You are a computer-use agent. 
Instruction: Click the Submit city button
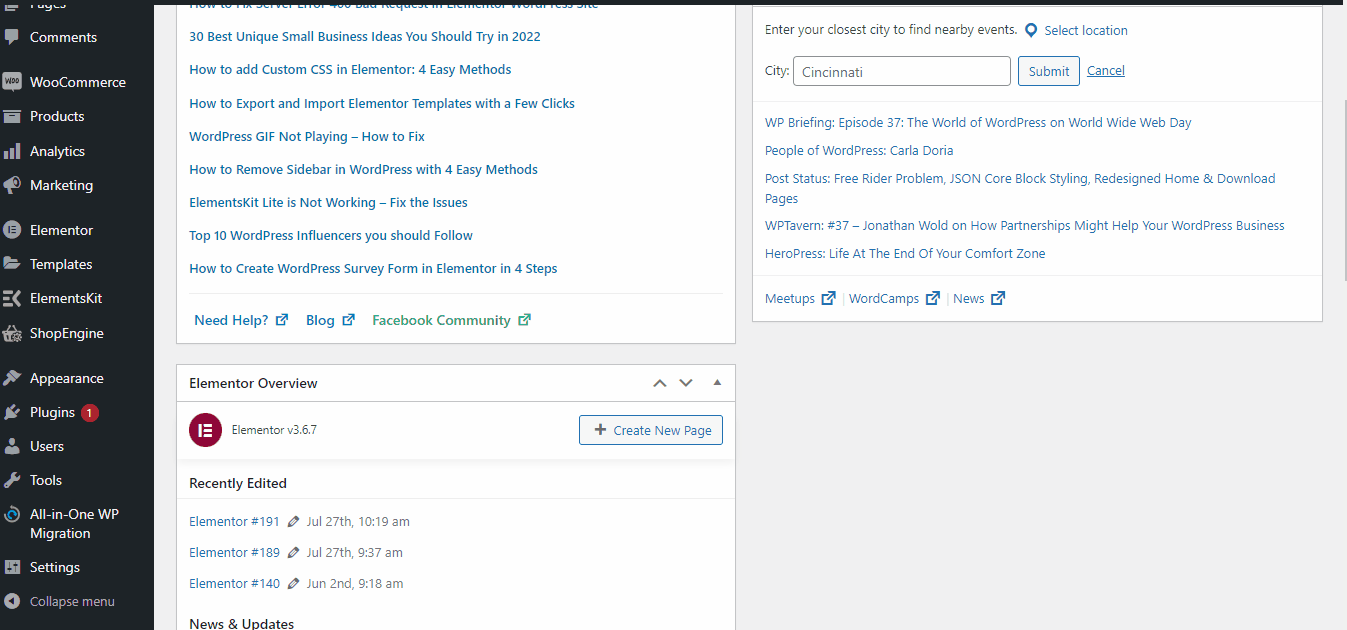coord(1049,71)
